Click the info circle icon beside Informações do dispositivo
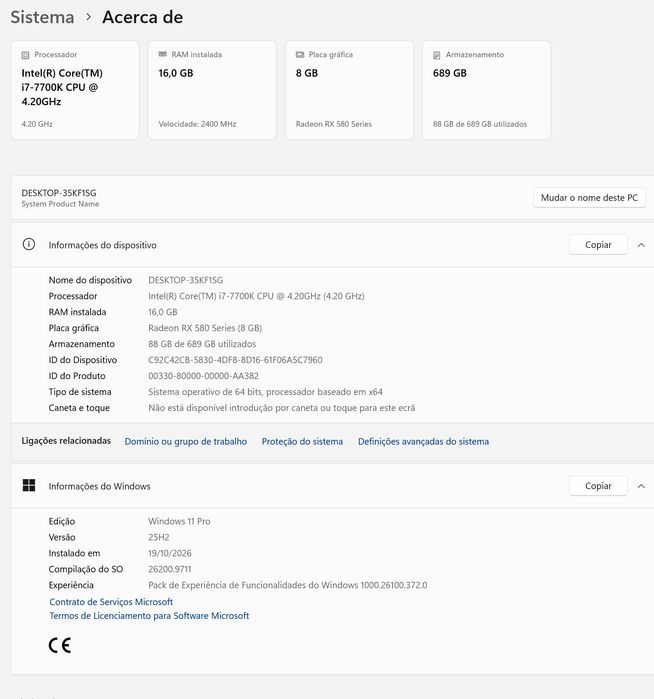Screen dimensions: 654x699 [29, 244]
